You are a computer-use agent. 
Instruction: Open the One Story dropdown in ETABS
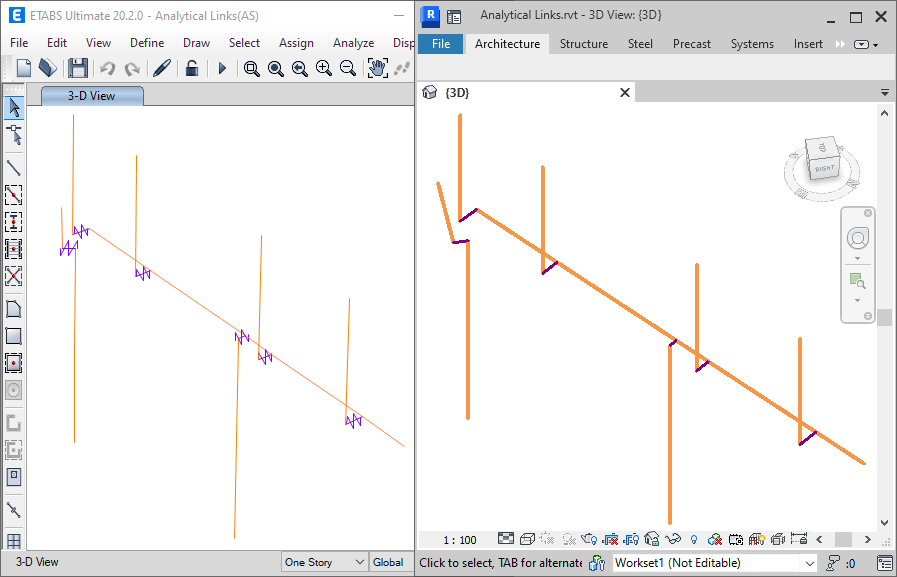tap(323, 562)
